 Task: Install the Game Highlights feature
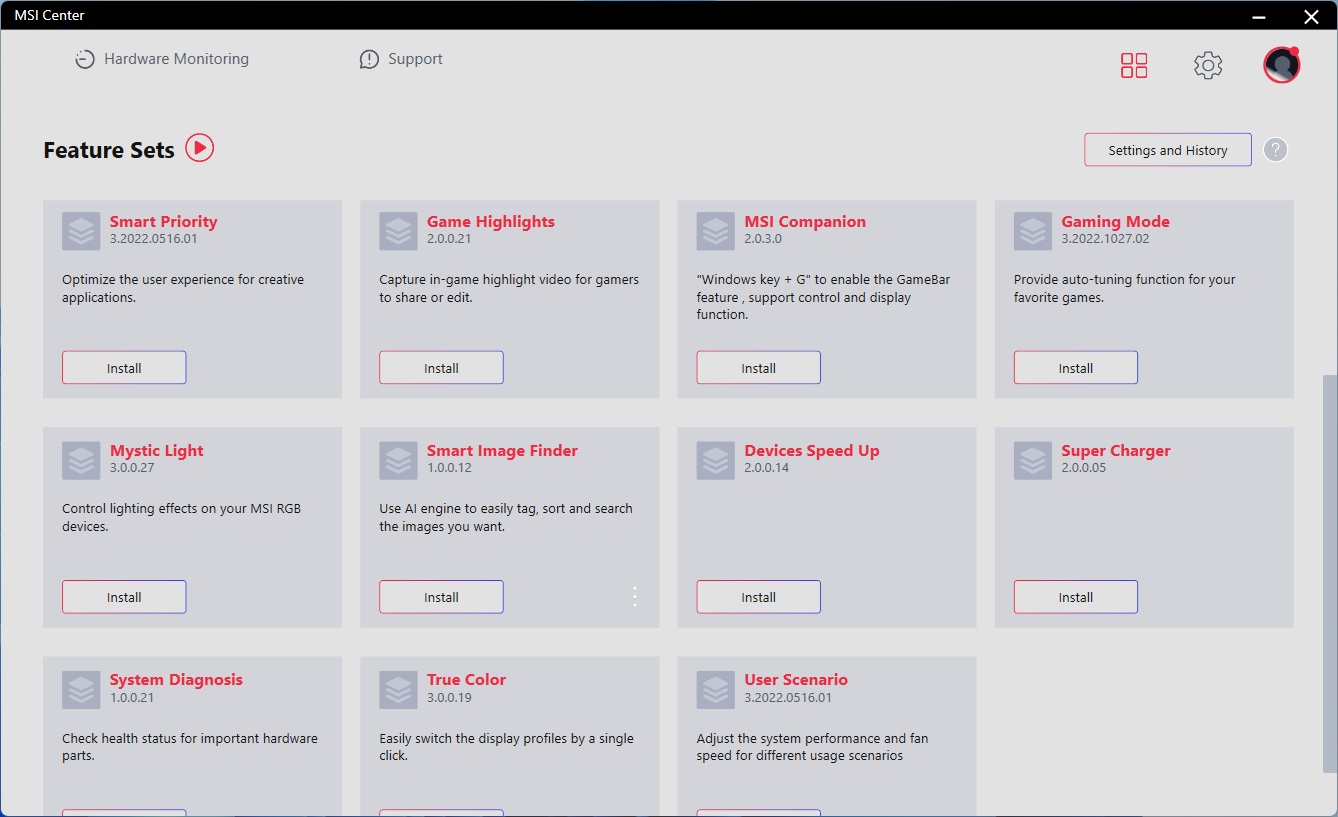coord(441,368)
